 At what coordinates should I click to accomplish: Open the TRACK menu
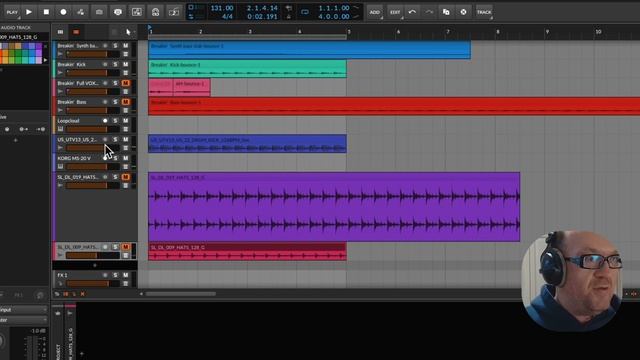coord(484,12)
